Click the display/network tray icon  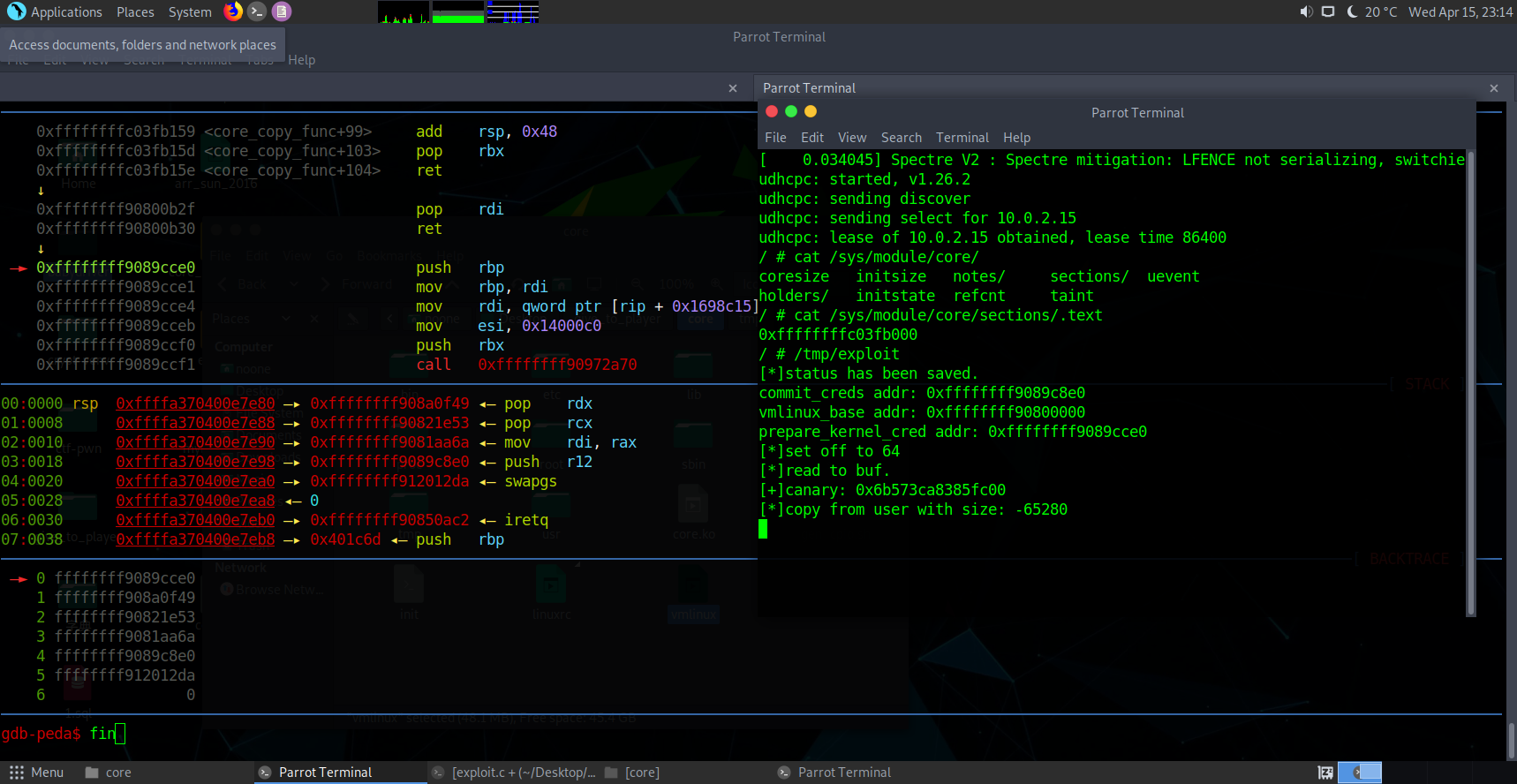click(1328, 11)
